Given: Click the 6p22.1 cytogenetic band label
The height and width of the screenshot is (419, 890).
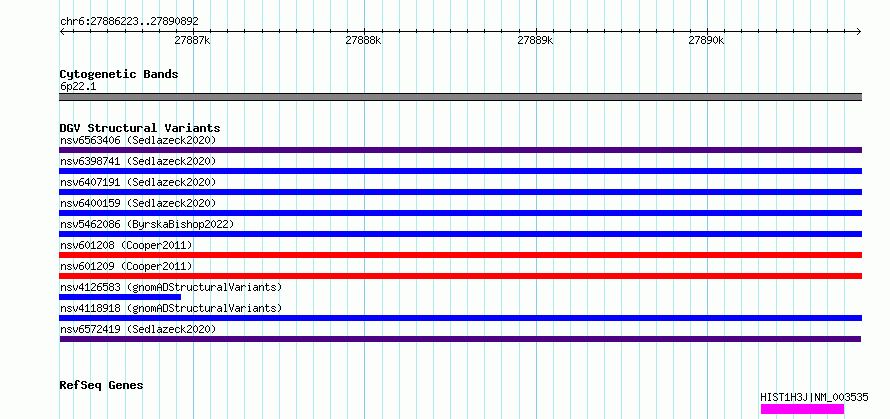Looking at the screenshot, I should pyautogui.click(x=79, y=86).
